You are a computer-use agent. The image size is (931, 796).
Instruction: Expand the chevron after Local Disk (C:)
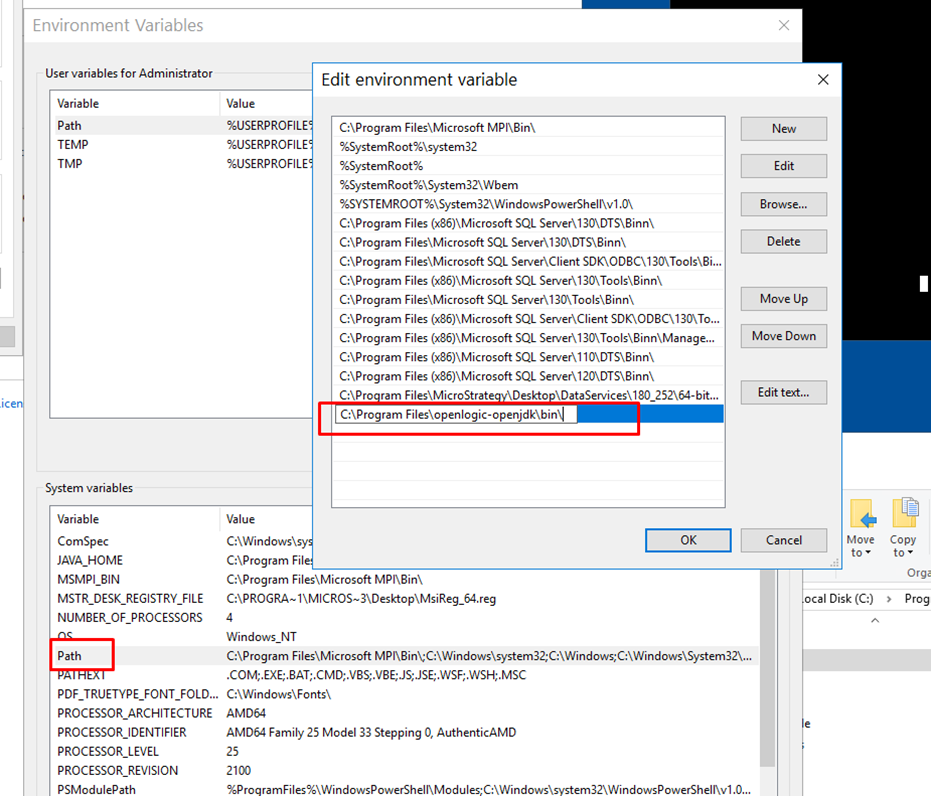click(889, 599)
